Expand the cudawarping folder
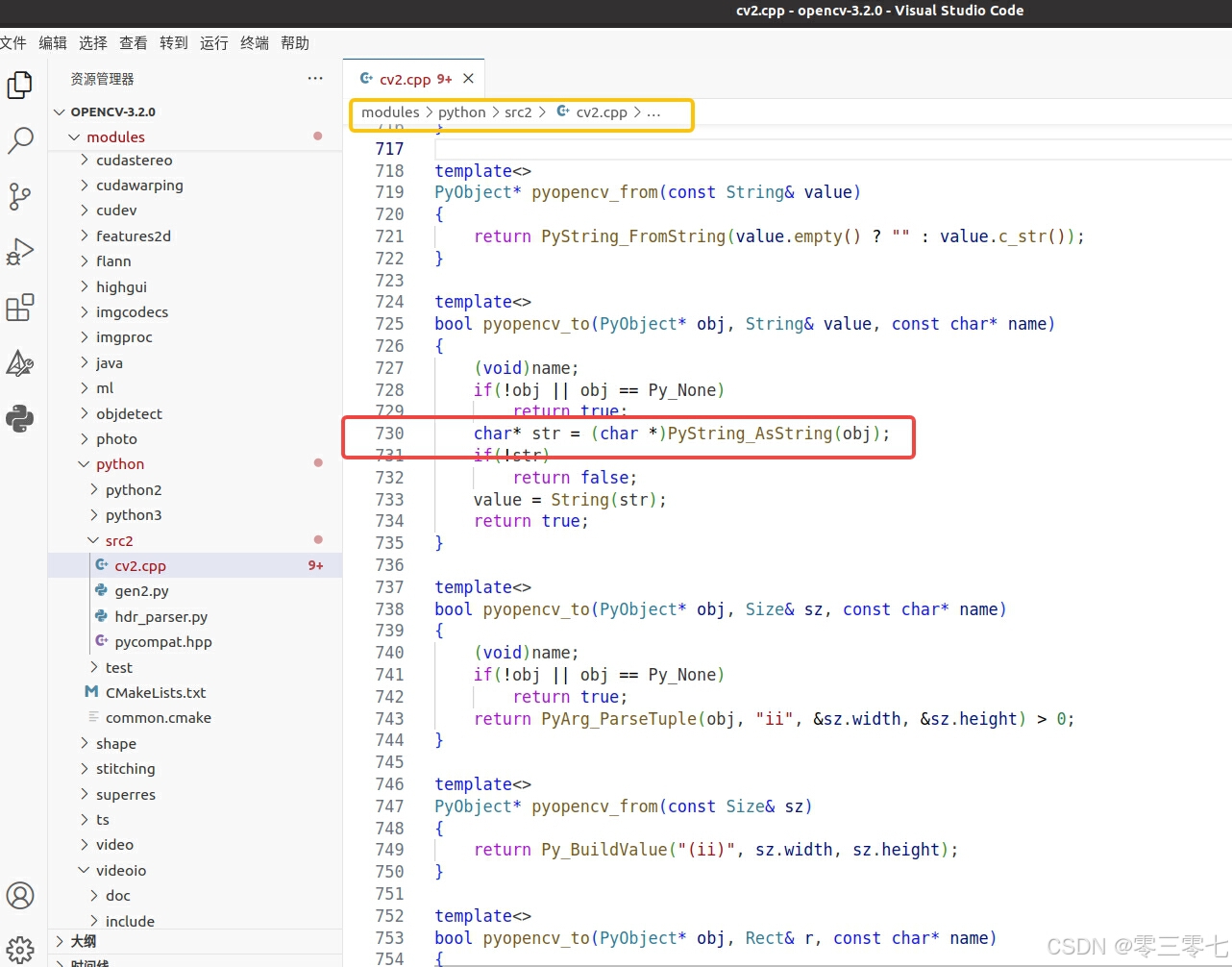Screen dimensions: 1232x967 195,186
